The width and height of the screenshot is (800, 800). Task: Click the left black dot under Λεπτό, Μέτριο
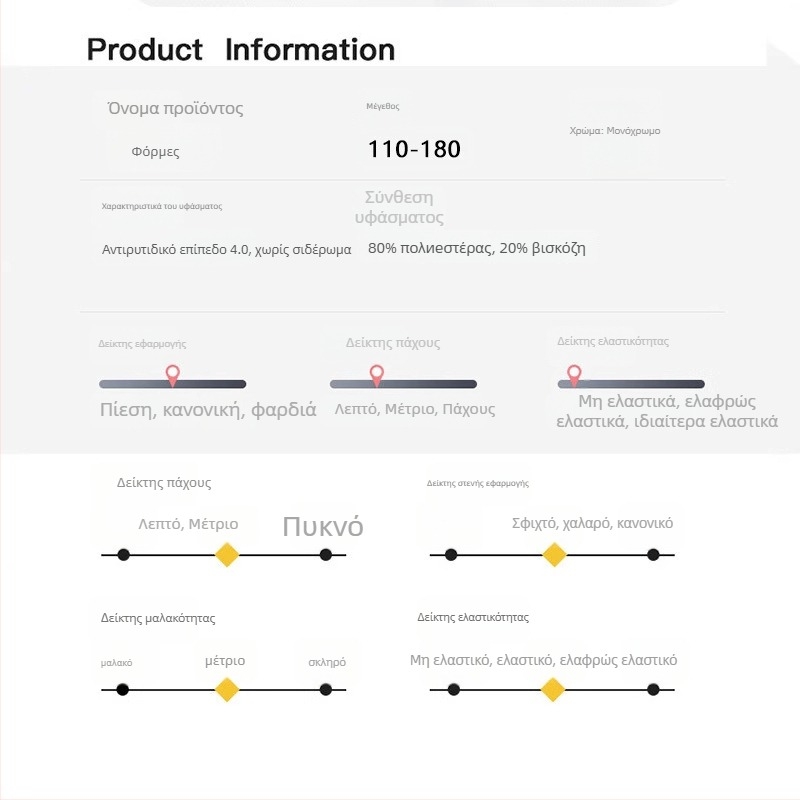coord(123,554)
